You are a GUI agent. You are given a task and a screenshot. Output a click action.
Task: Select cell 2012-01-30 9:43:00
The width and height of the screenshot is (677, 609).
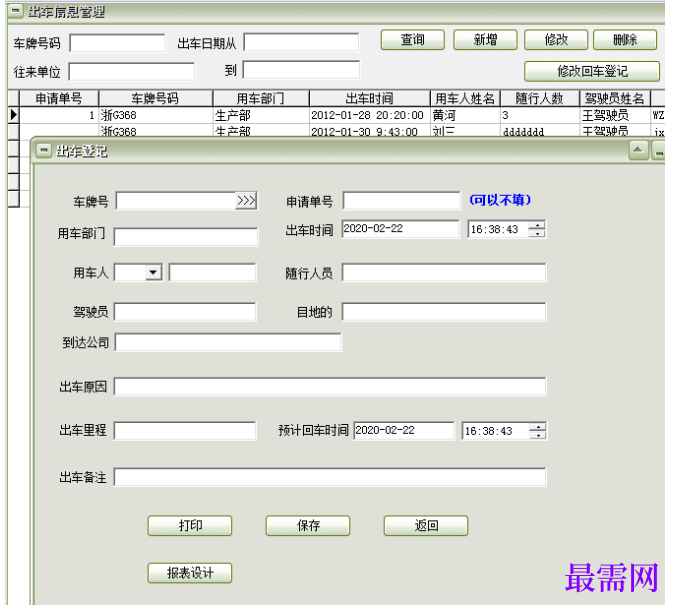click(x=370, y=131)
